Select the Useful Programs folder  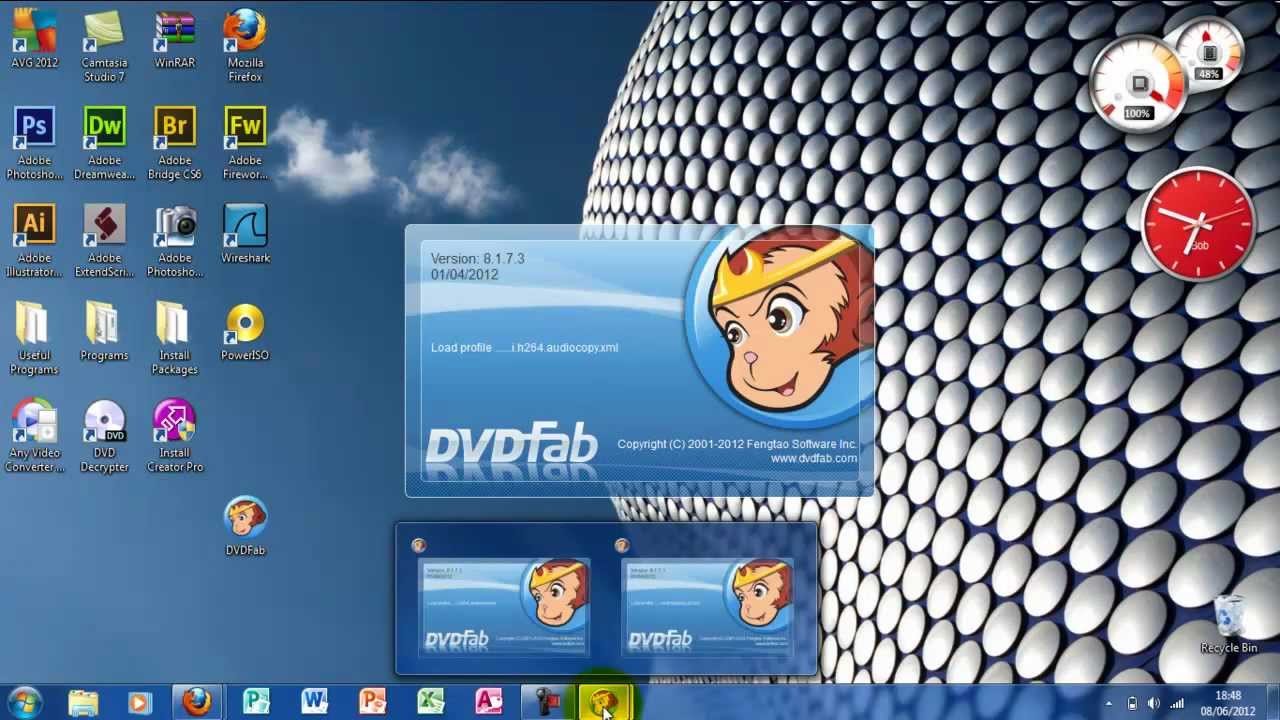coord(34,340)
